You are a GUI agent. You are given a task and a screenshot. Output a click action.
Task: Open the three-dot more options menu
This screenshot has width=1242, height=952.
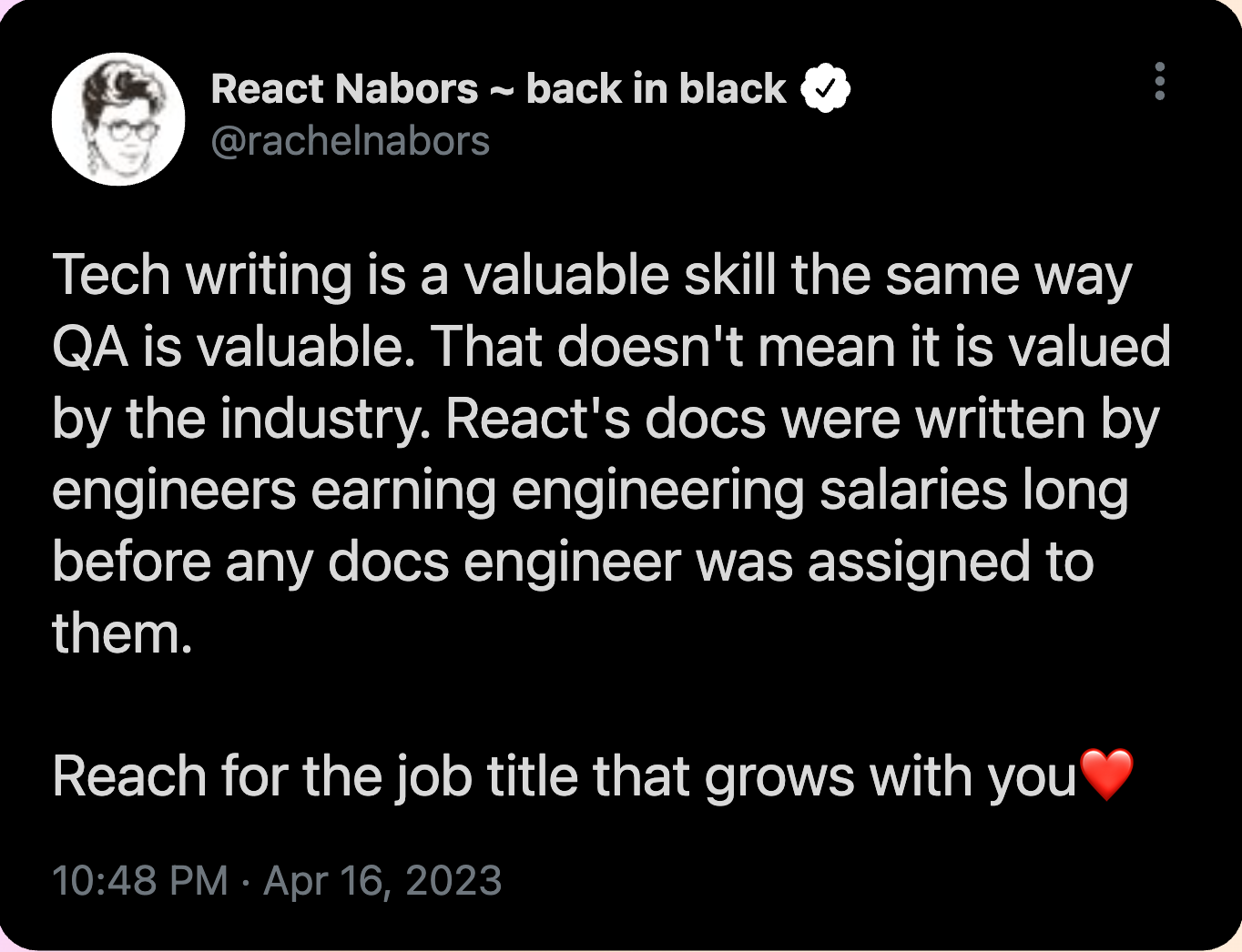(x=1159, y=81)
